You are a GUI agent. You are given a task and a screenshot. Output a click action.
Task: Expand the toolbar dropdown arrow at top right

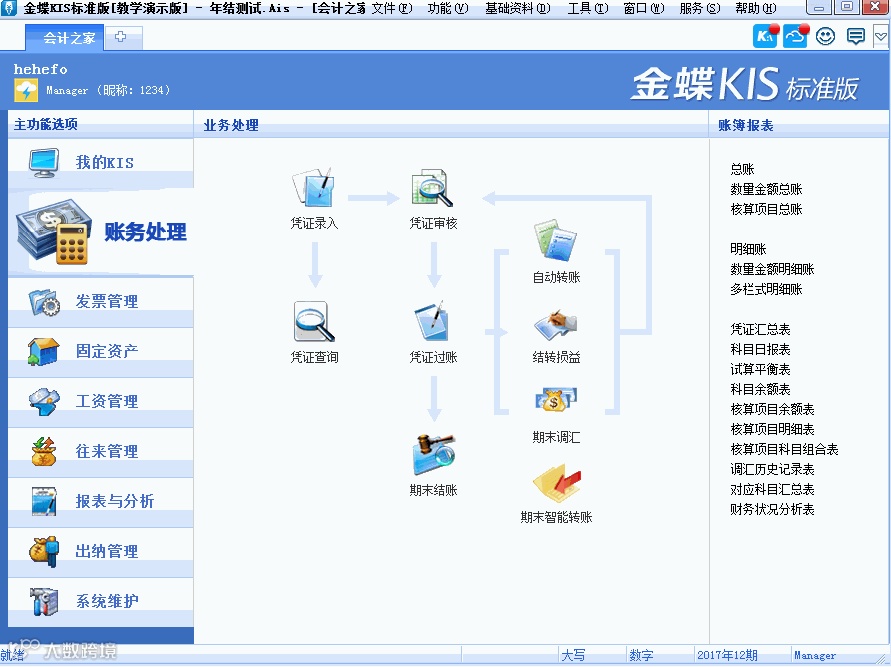click(x=881, y=37)
